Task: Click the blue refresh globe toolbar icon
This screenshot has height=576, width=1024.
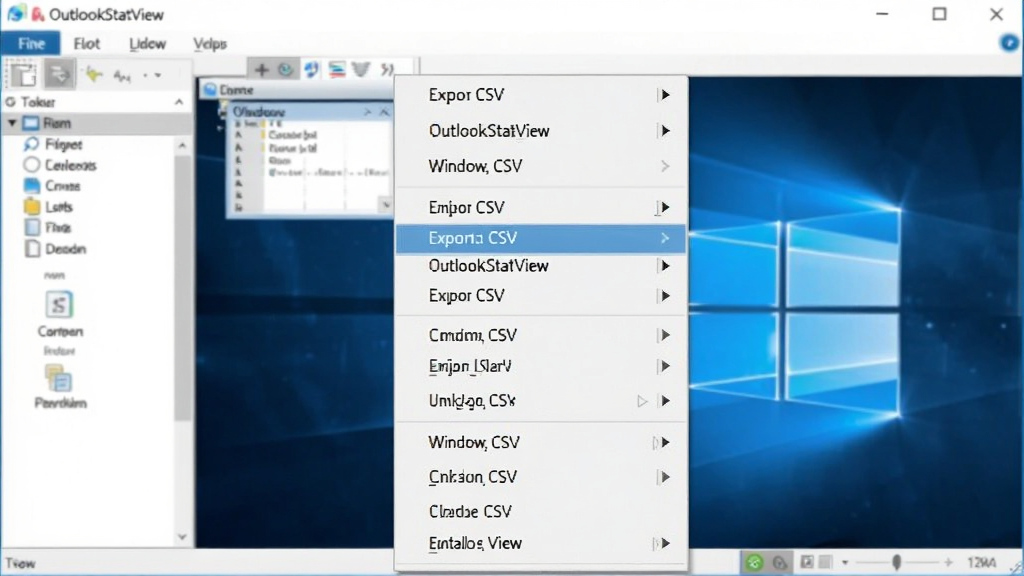Action: tap(312, 69)
